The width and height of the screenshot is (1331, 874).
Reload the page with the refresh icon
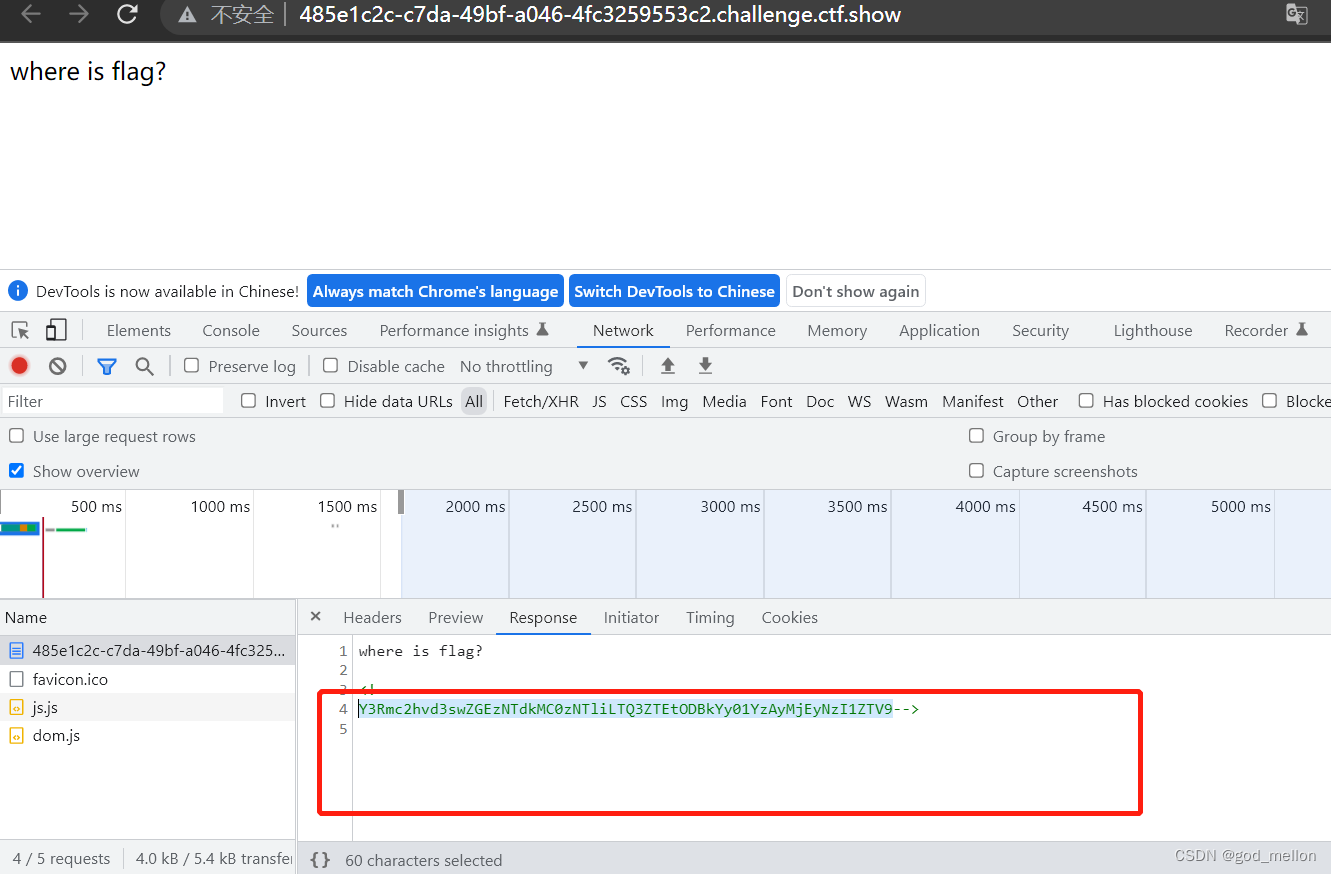pyautogui.click(x=127, y=14)
